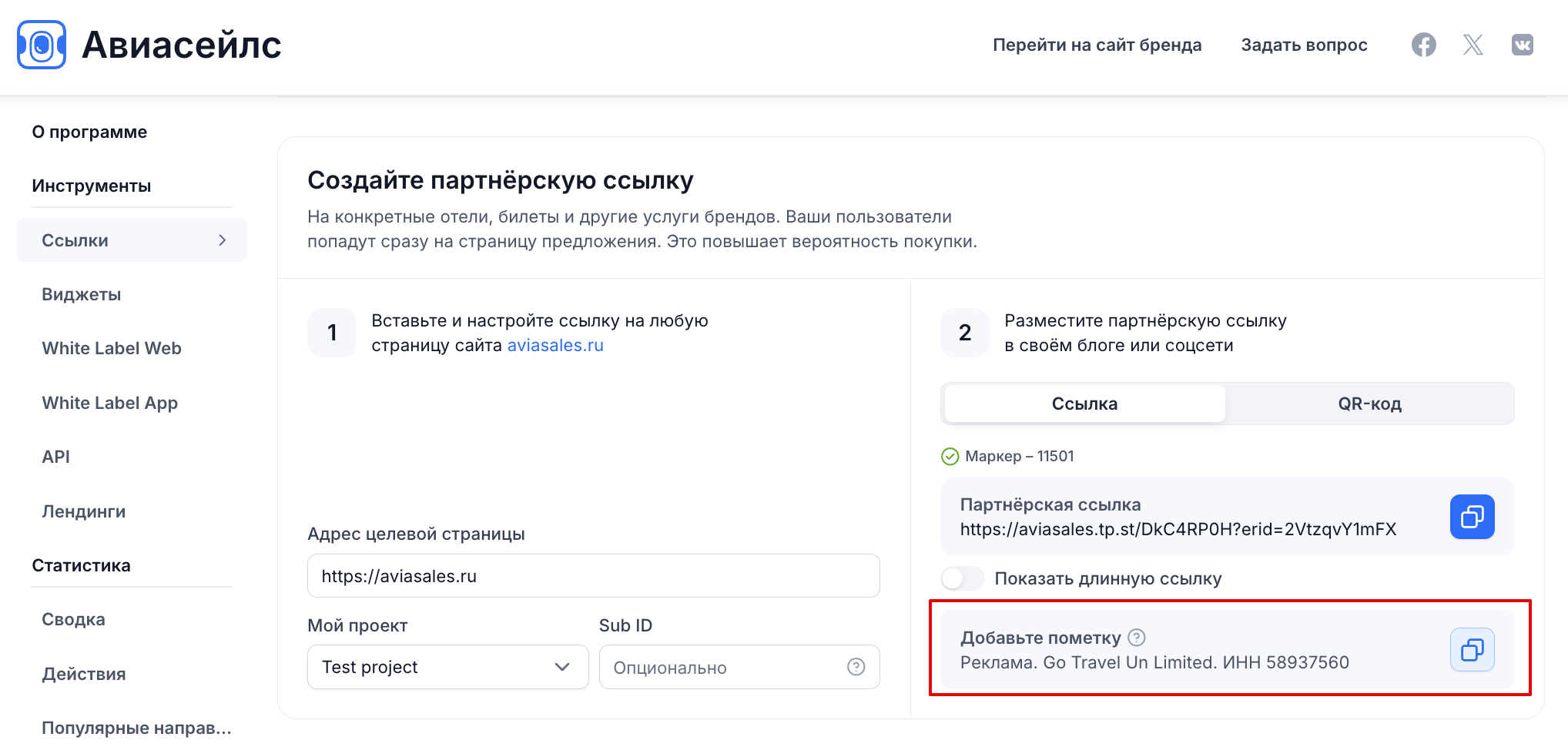Image resolution: width=1568 pixels, height=747 pixels.
Task: Open the Мой проект Test project dropdown
Action: pyautogui.click(x=447, y=667)
